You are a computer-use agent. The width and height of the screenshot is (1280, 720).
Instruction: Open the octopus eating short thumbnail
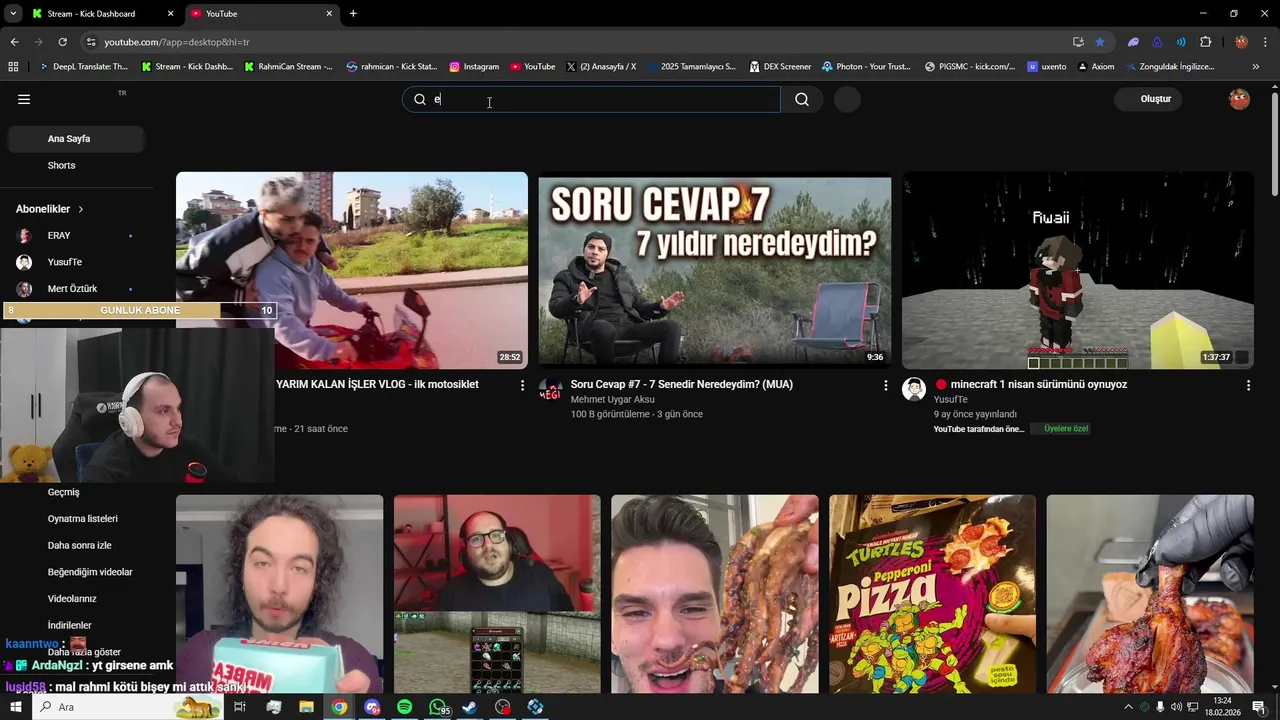[714, 594]
